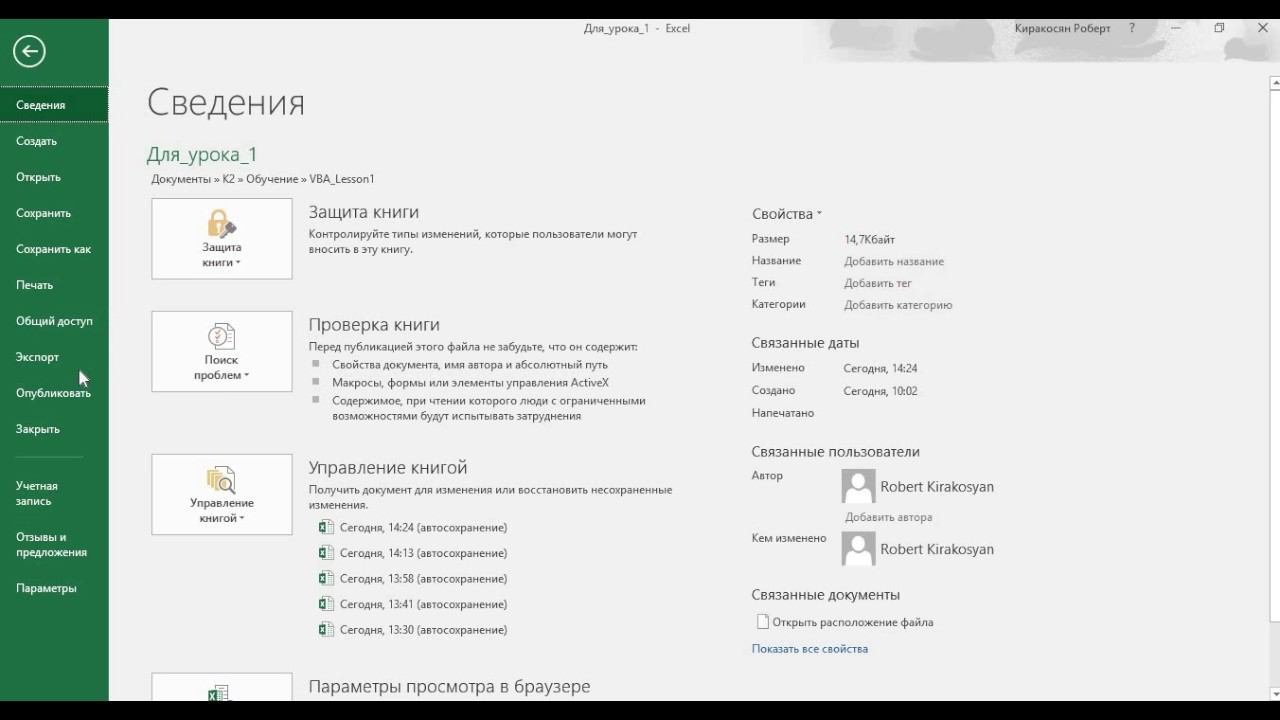Click the Help question mark icon
Screen dimensions: 1280x720
coord(1132,28)
